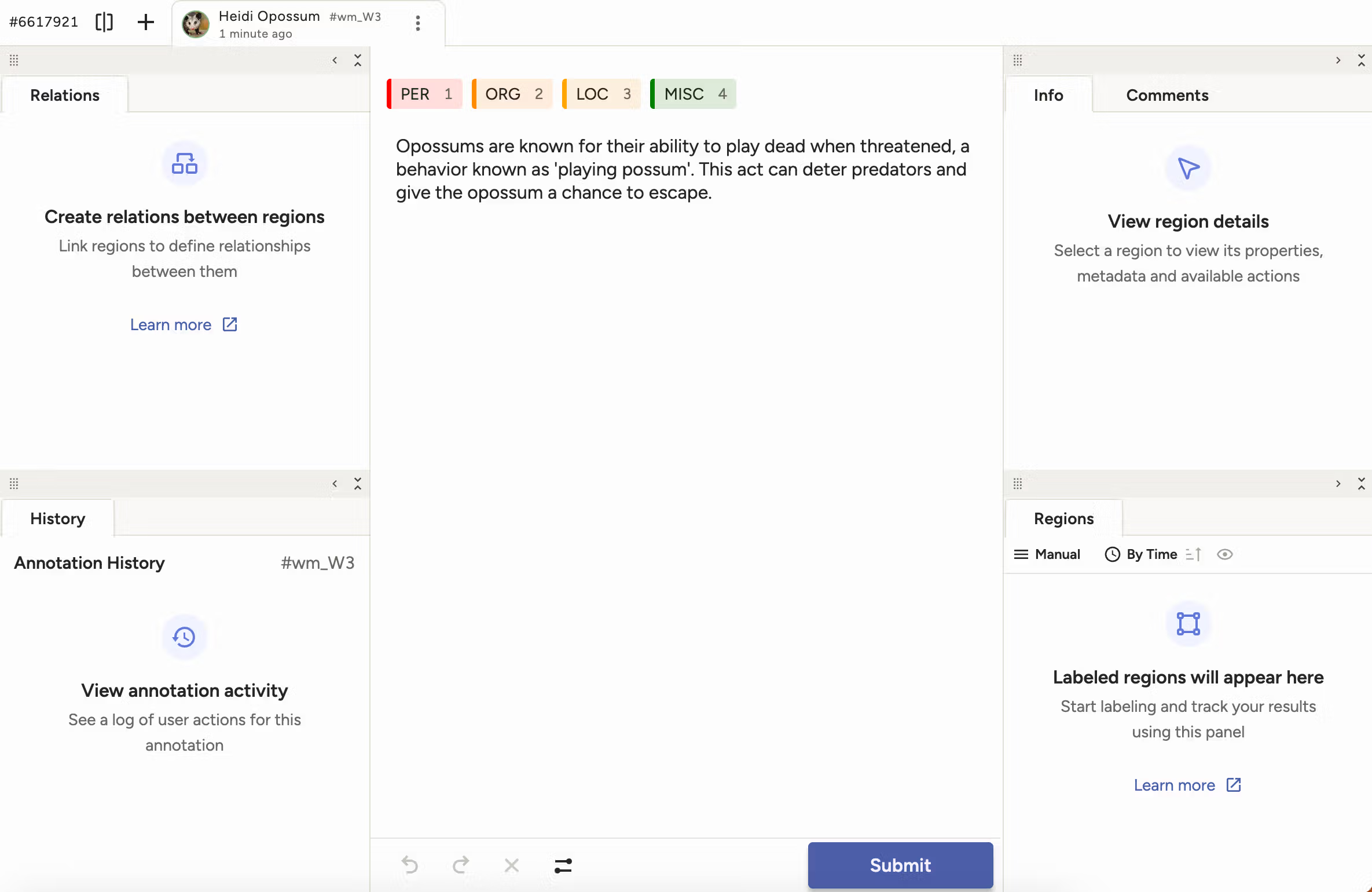The width and height of the screenshot is (1372, 892).
Task: Click Heidi Opossum annotation avatar
Action: click(x=196, y=24)
